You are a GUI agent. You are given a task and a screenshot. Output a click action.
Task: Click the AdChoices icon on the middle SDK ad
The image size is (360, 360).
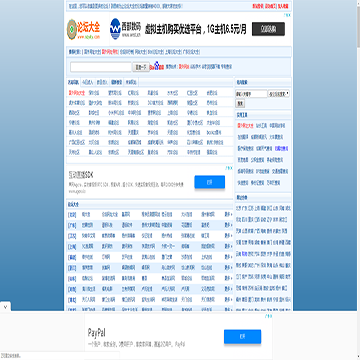click(x=229, y=168)
